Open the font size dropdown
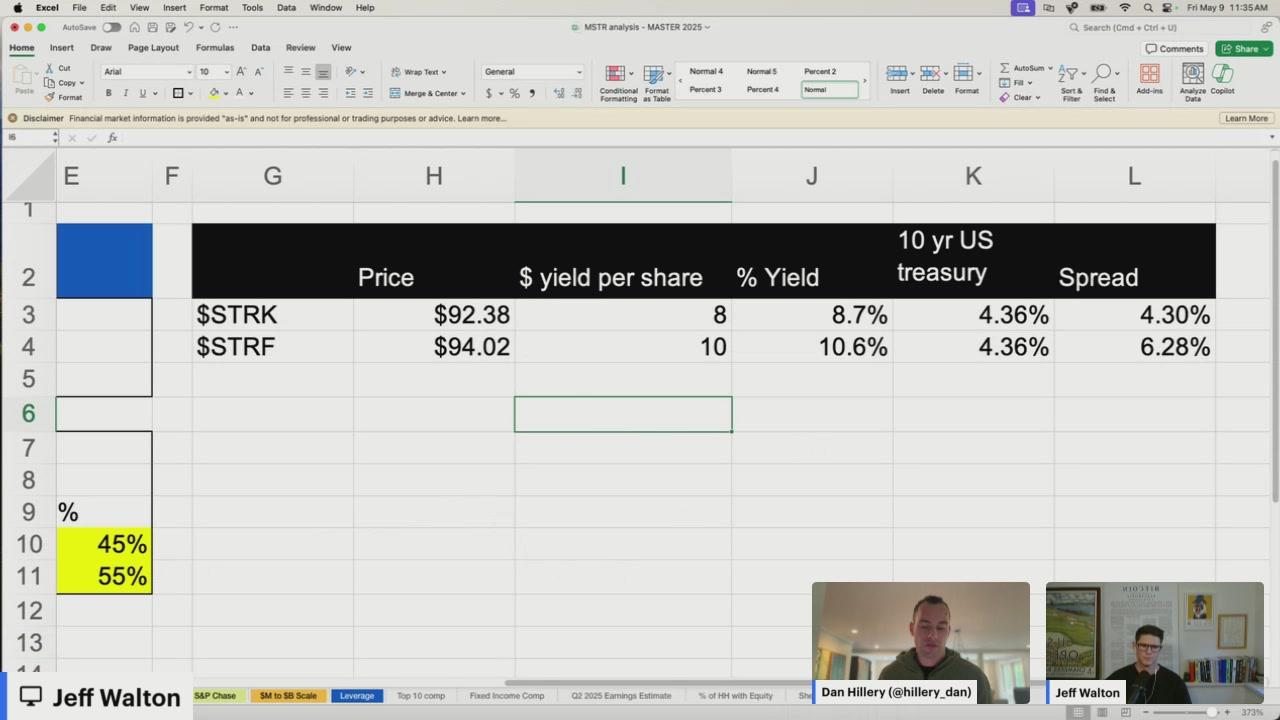 (x=226, y=72)
